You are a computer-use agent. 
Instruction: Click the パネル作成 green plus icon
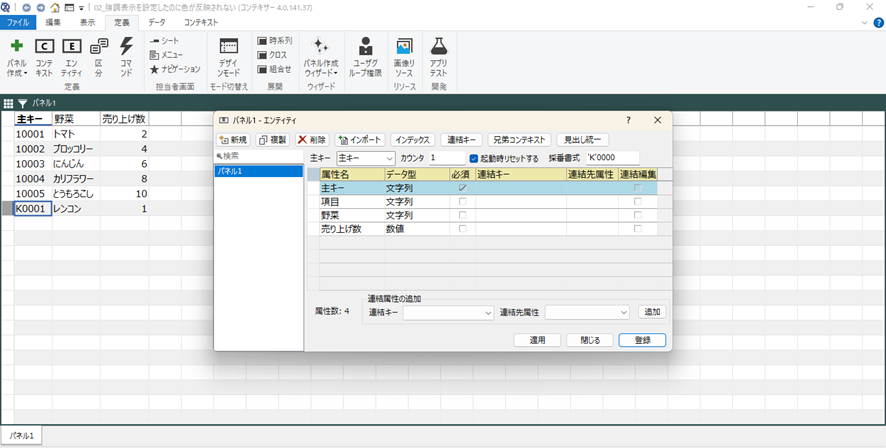coord(16,46)
